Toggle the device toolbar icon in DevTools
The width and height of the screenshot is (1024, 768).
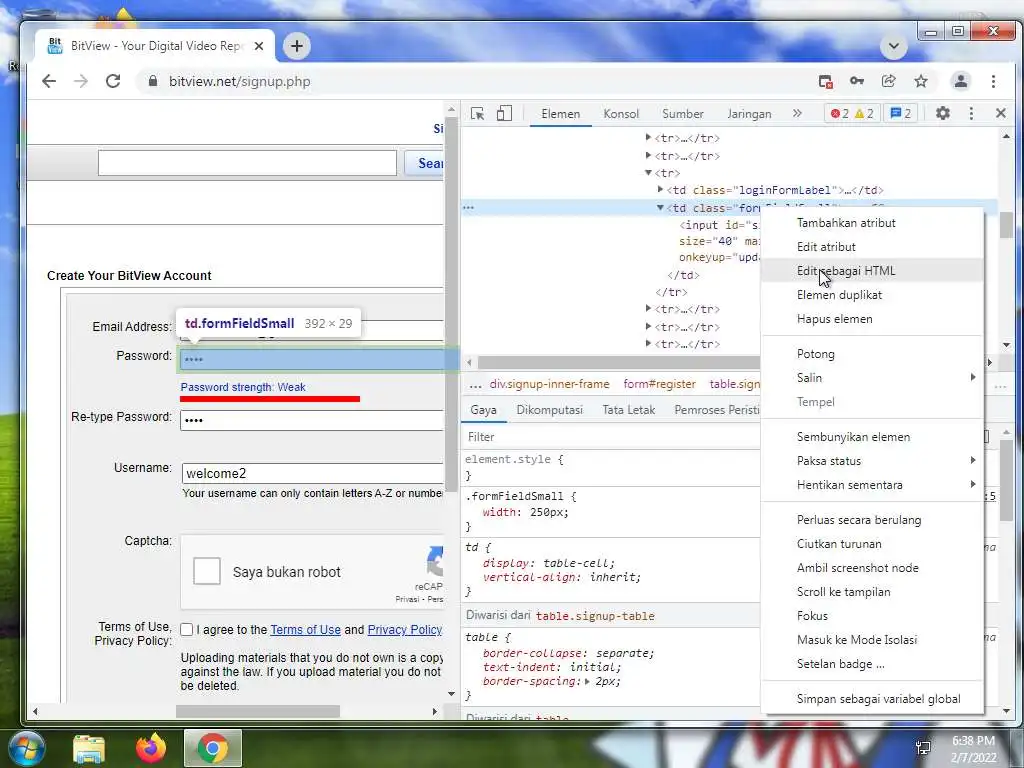point(504,114)
